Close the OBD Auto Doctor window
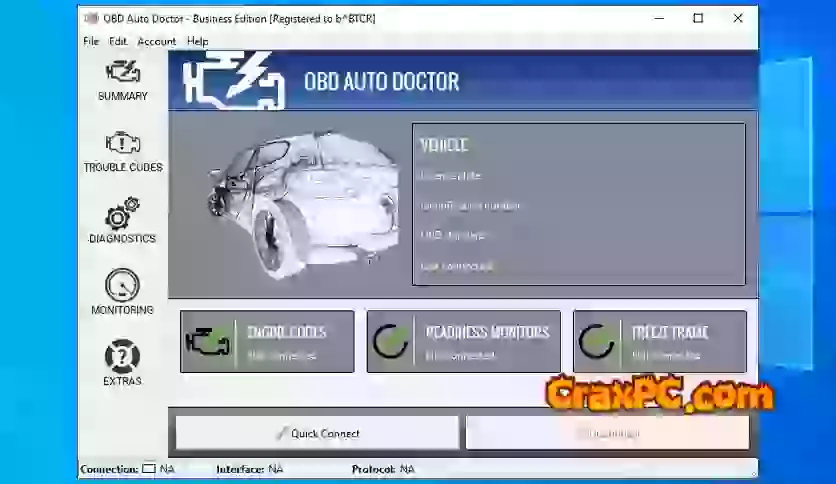Image resolution: width=836 pixels, height=484 pixels. [738, 18]
